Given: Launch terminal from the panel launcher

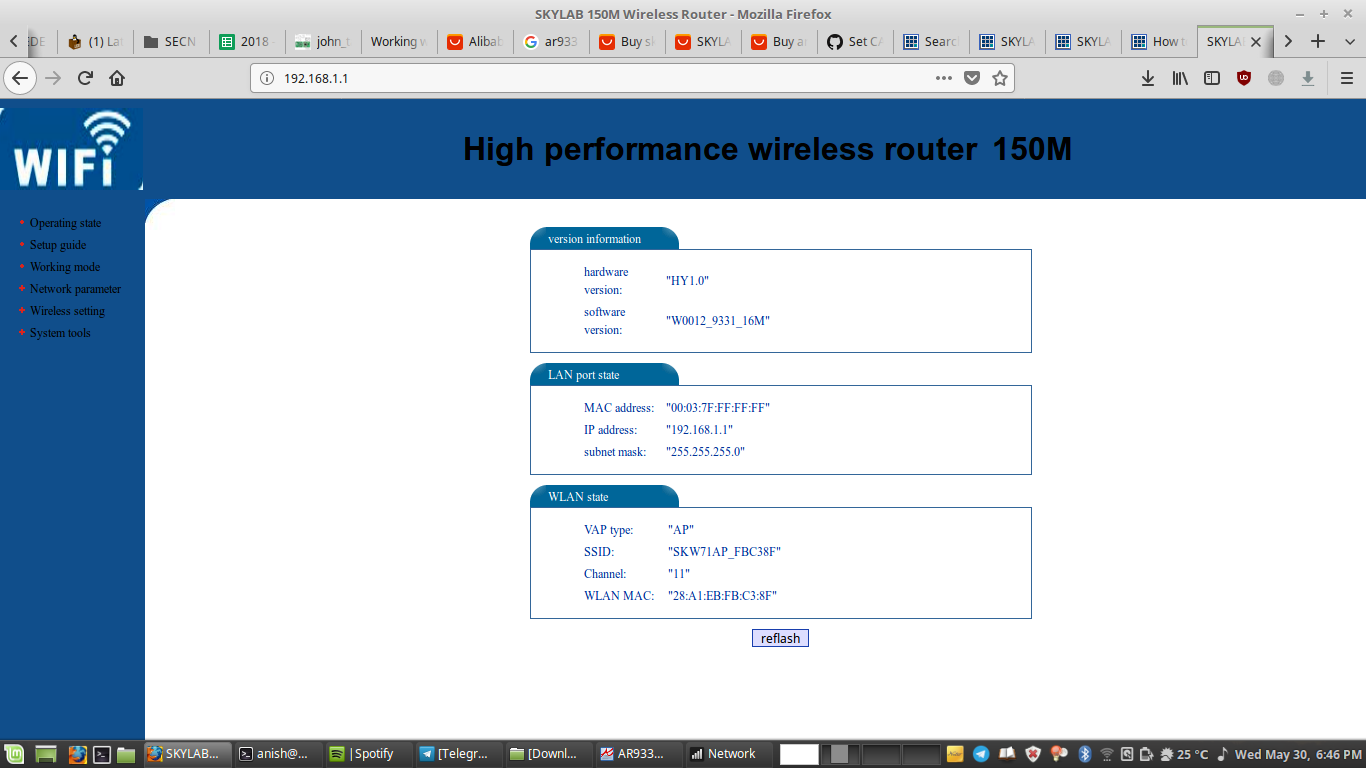Looking at the screenshot, I should pos(101,754).
